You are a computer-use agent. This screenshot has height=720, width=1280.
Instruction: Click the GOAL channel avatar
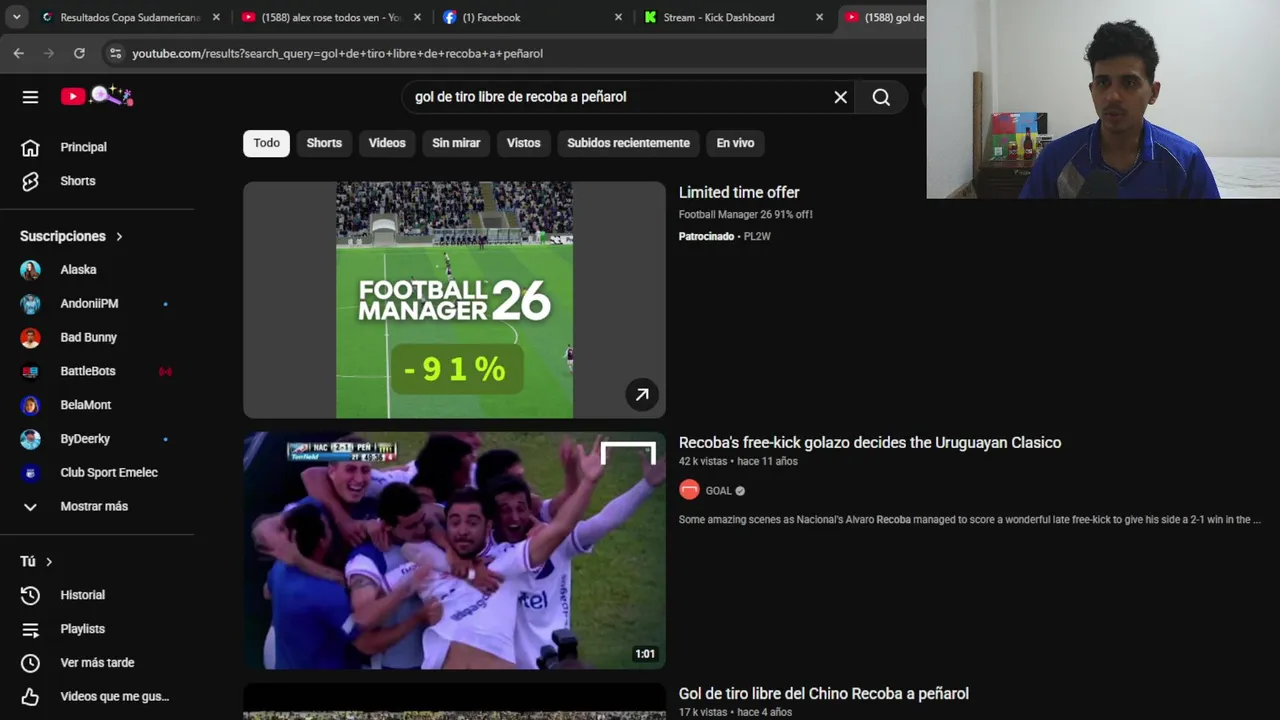689,490
